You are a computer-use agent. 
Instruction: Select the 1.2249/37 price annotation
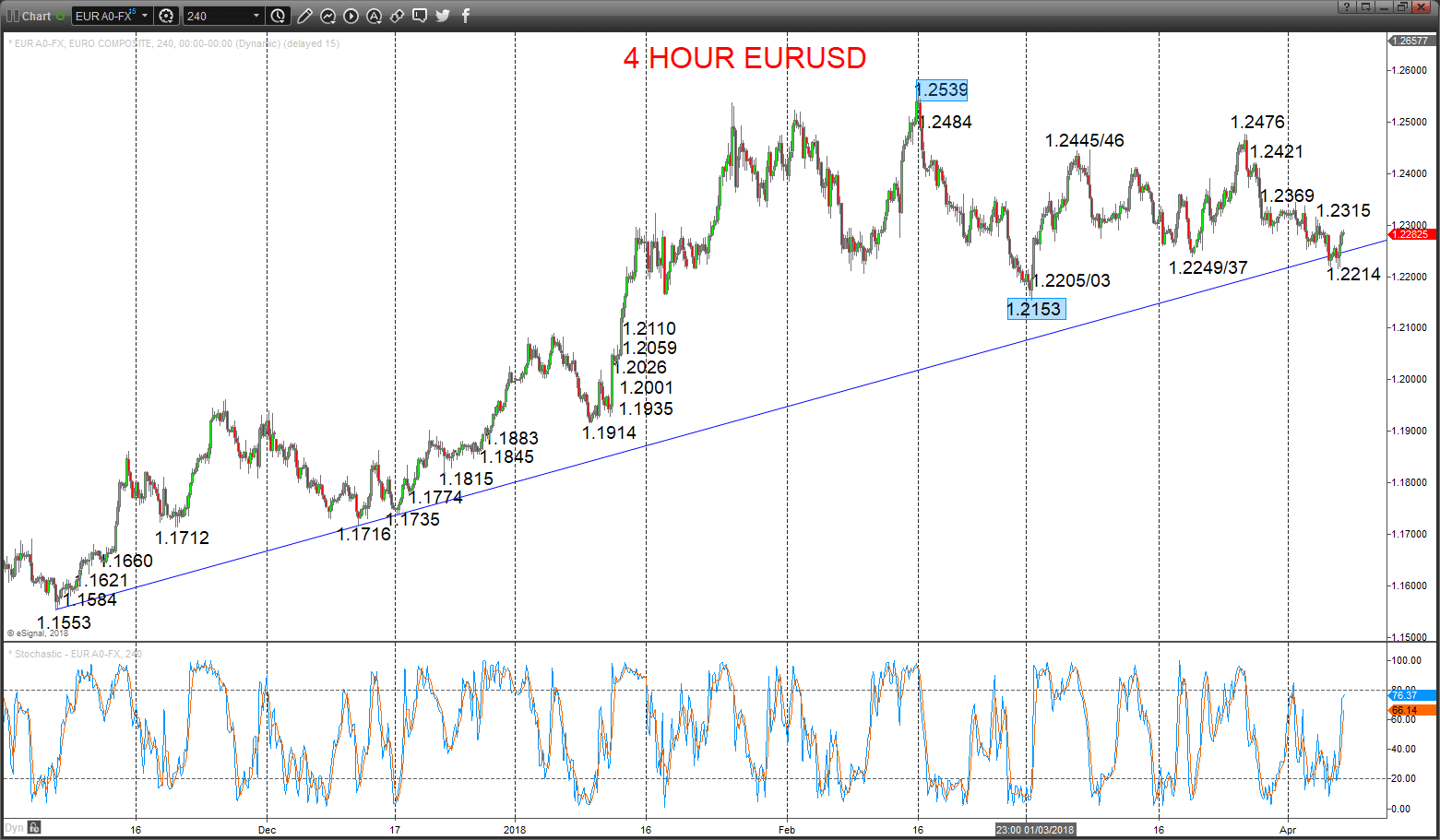[x=1208, y=267]
